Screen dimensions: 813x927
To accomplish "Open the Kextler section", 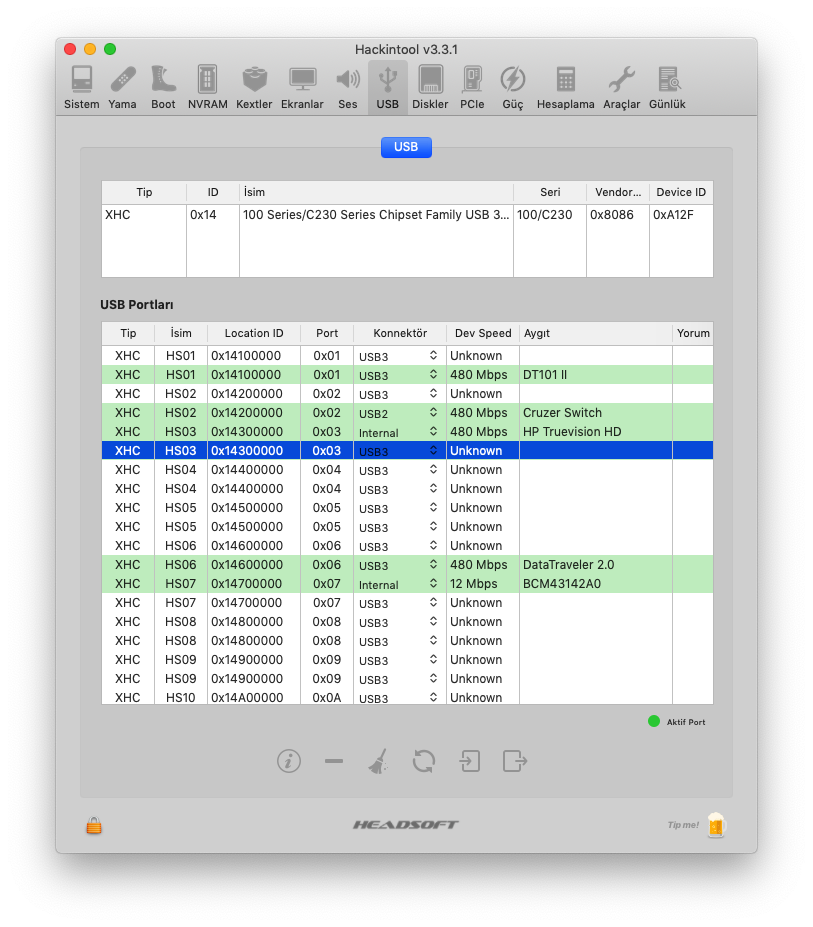I will [254, 87].
